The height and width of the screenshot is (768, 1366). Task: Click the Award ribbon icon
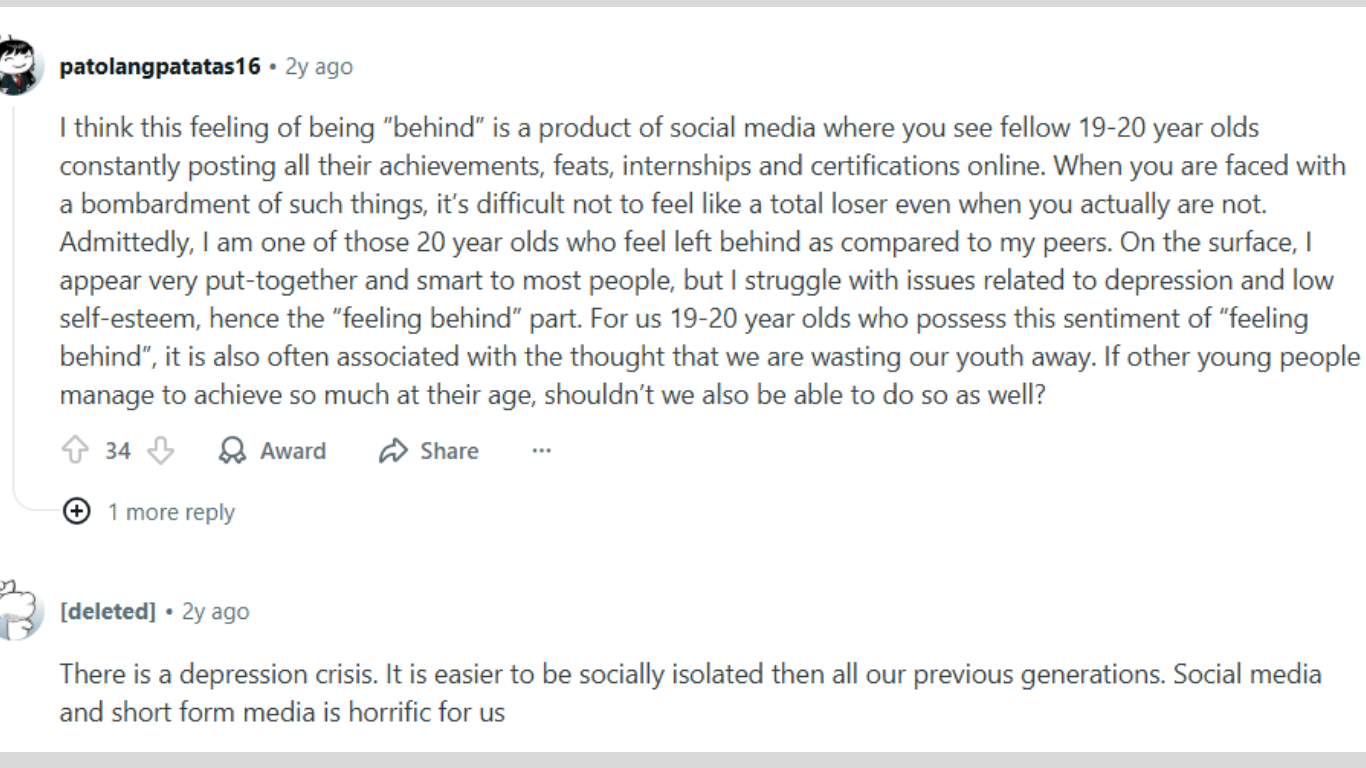(232, 451)
